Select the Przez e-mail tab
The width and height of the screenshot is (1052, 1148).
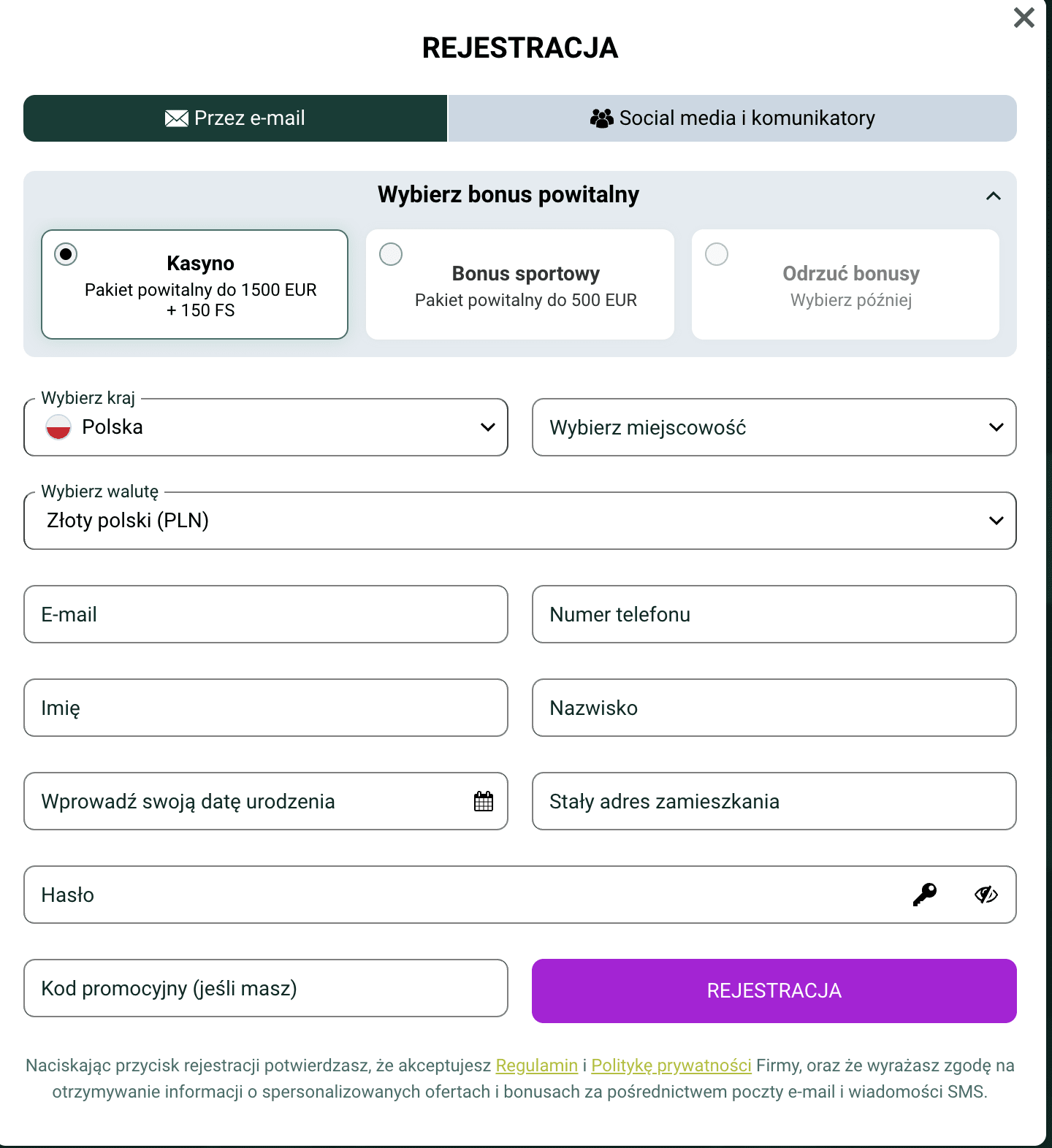pyautogui.click(x=235, y=118)
